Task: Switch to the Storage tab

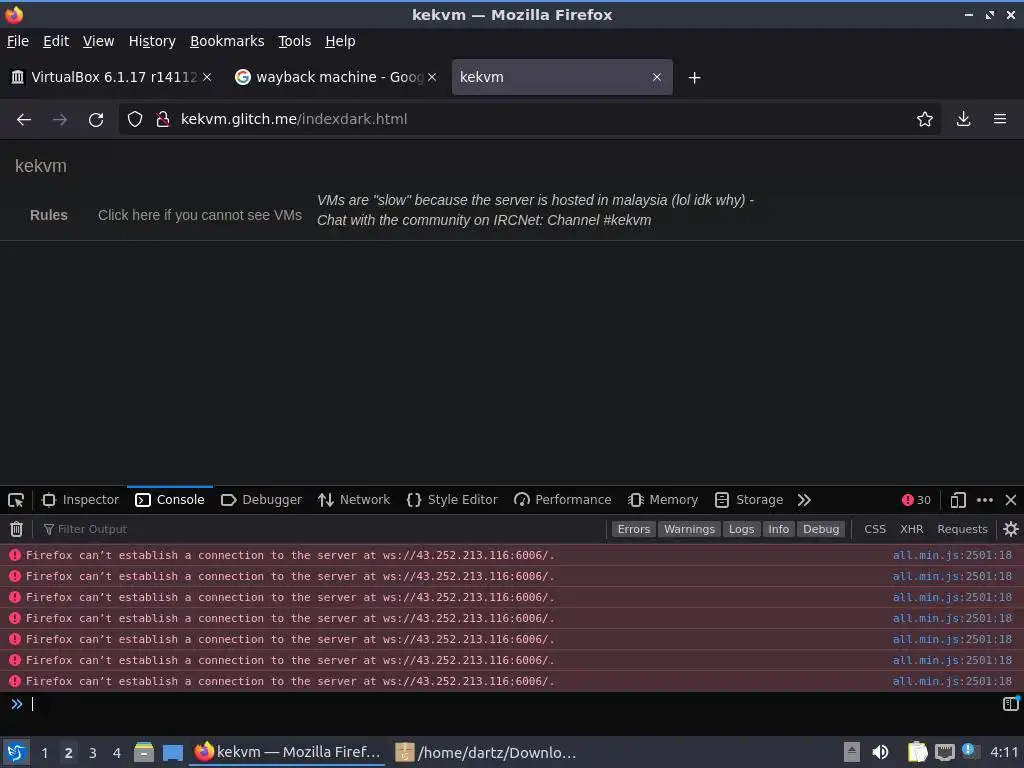Action: pos(749,500)
